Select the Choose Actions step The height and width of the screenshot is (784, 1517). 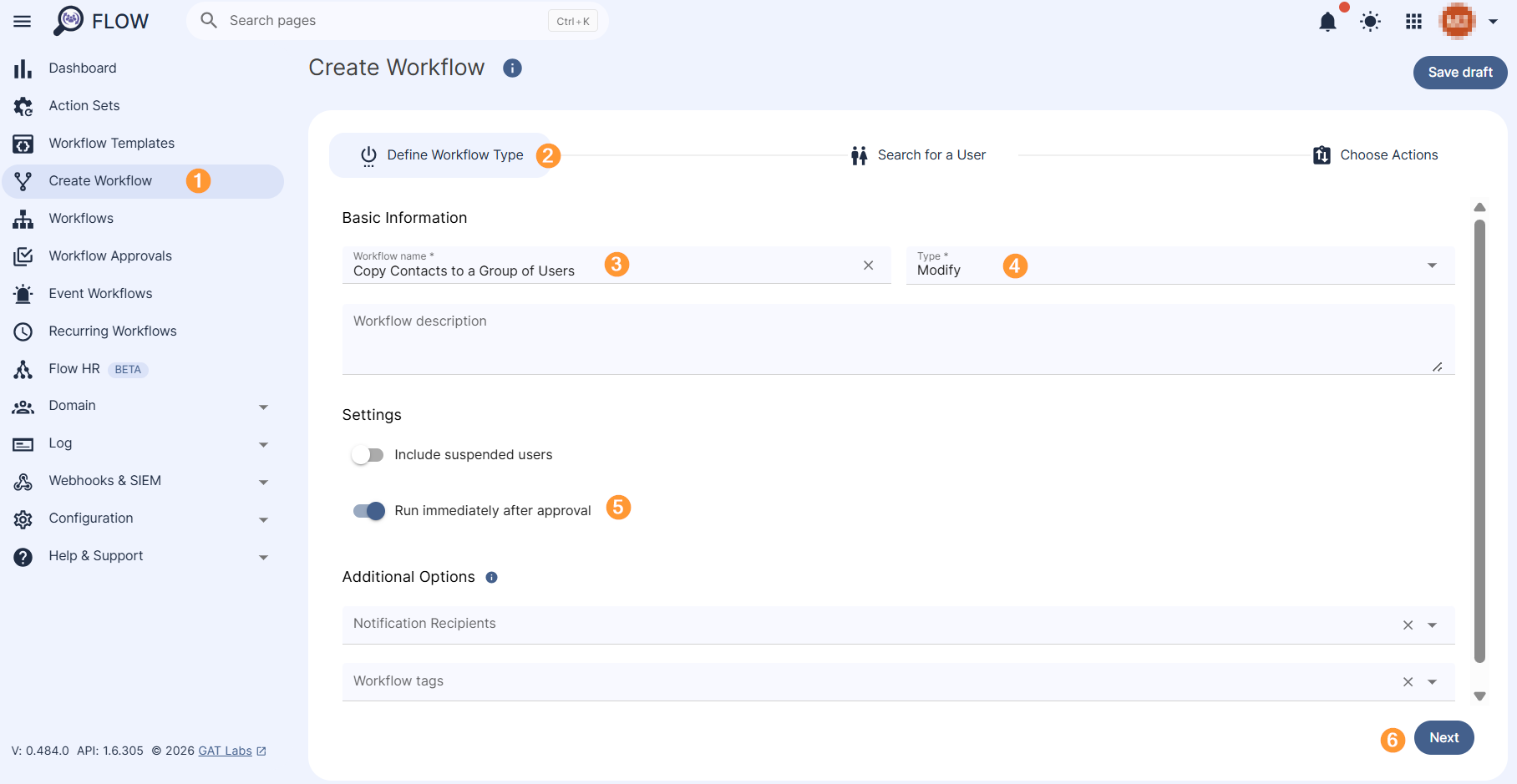1376,155
